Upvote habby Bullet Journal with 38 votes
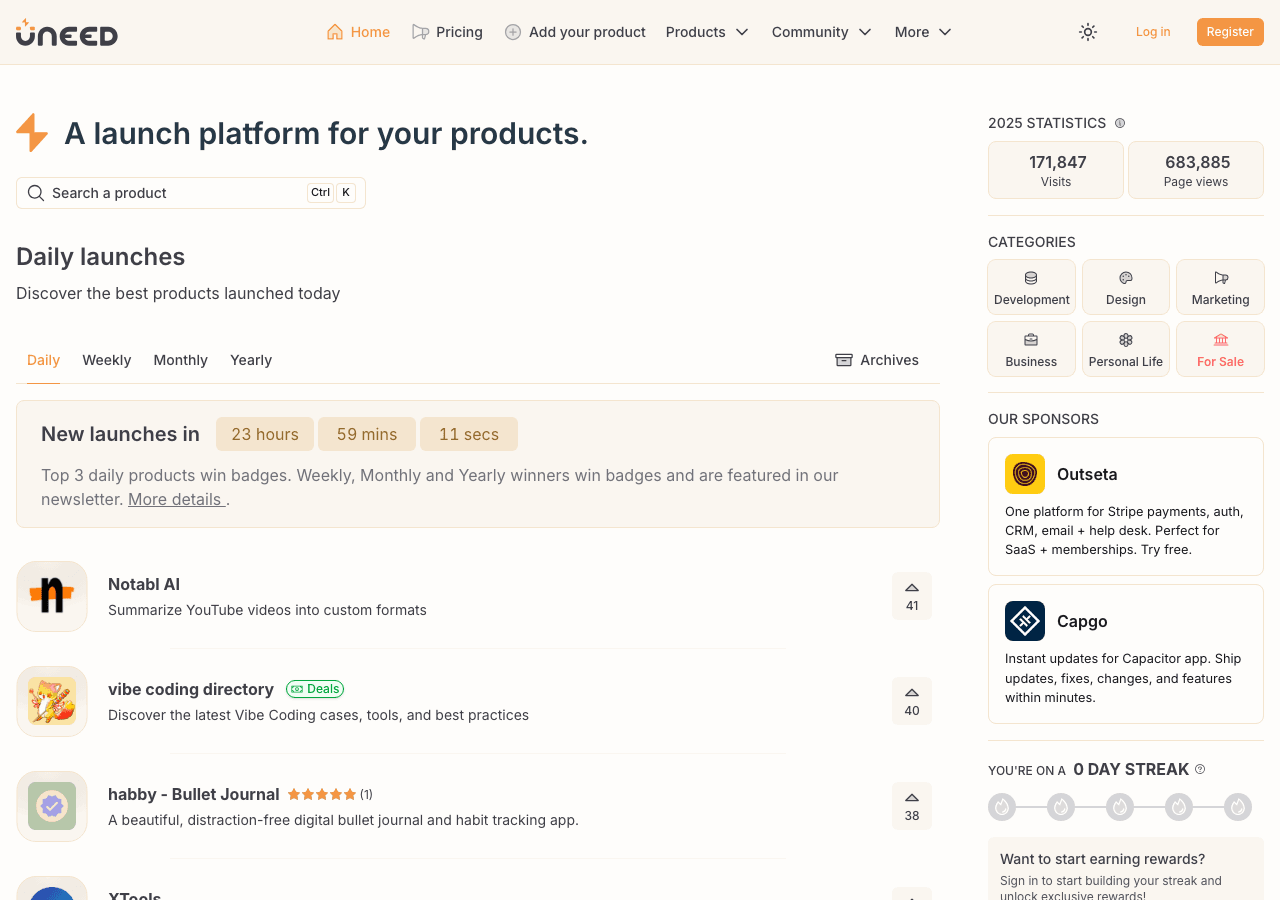 tap(912, 806)
